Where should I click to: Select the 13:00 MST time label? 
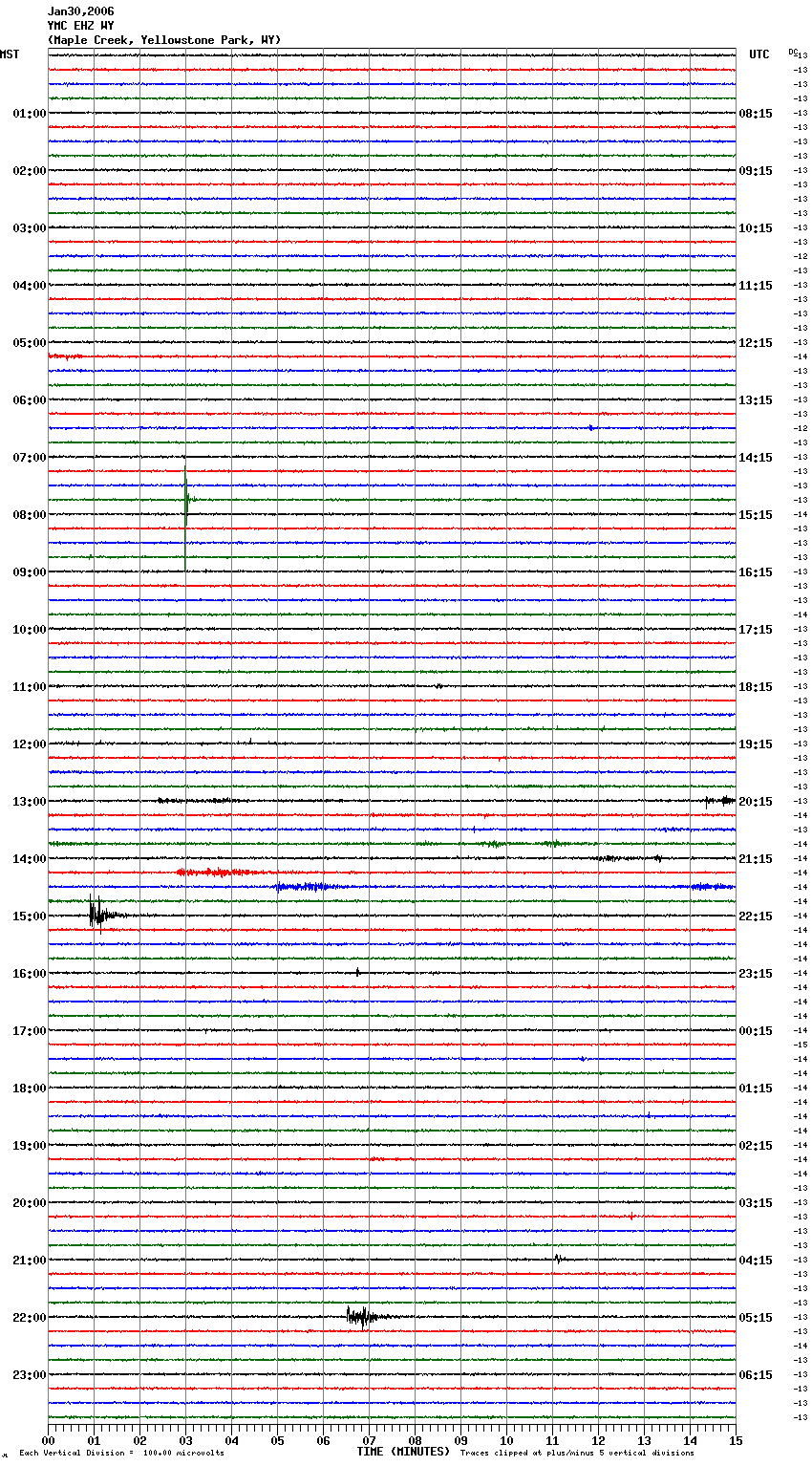tap(30, 802)
